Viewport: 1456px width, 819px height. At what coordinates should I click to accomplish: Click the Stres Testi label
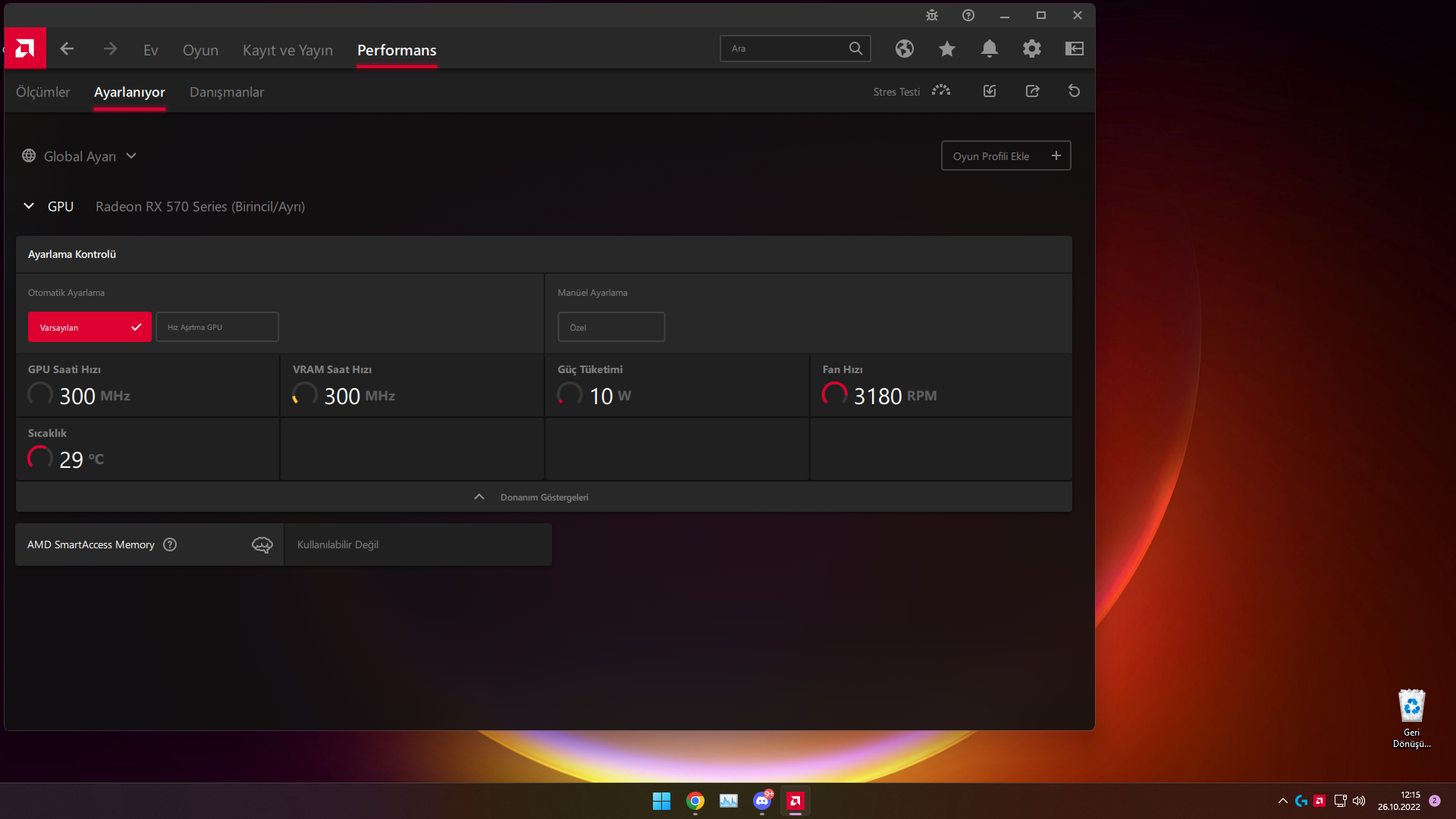pos(896,92)
